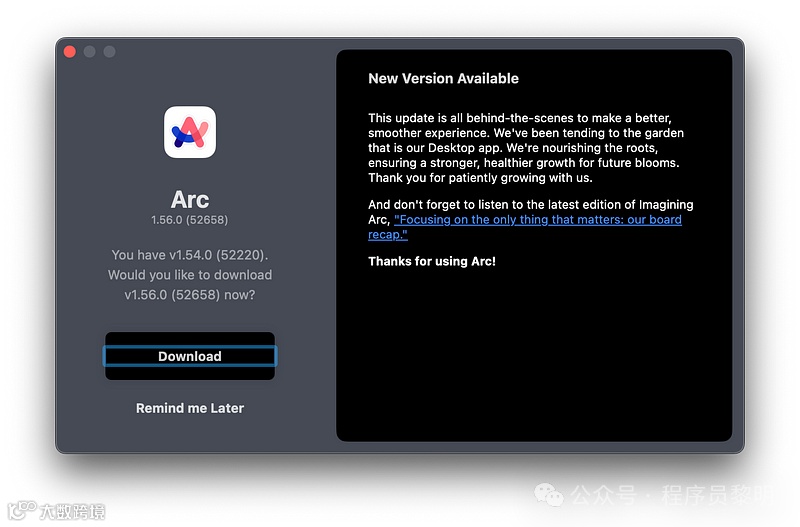Click the version text "1.56.0 (52658)" under Arc
Image resolution: width=800 pixels, height=527 pixels.
pyautogui.click(x=190, y=220)
